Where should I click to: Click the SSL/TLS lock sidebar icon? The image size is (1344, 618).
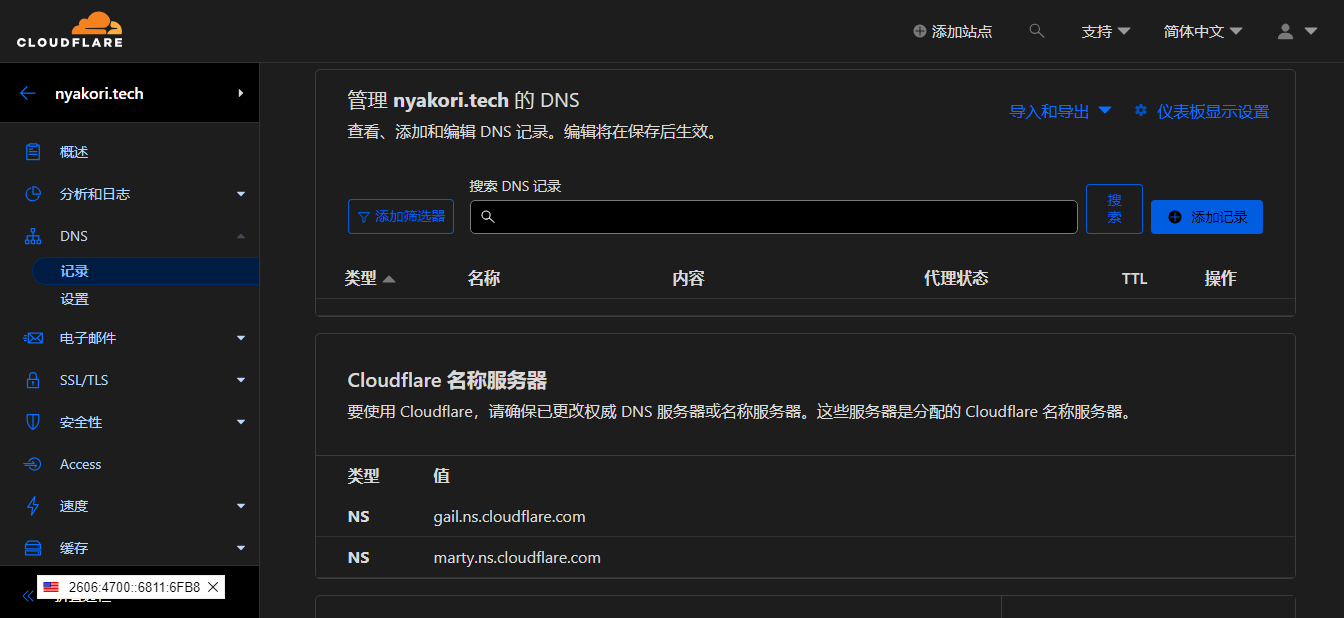(x=33, y=380)
